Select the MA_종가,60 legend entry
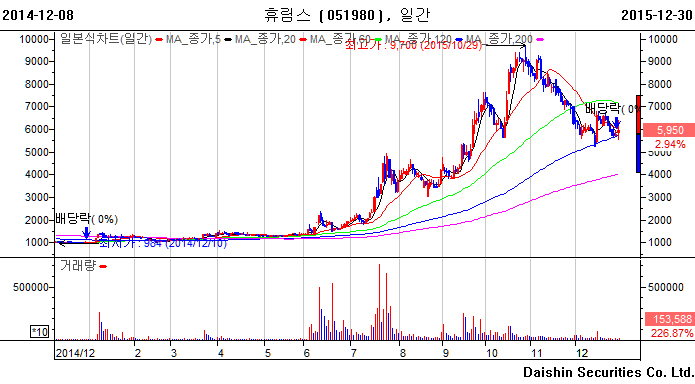 [340, 39]
